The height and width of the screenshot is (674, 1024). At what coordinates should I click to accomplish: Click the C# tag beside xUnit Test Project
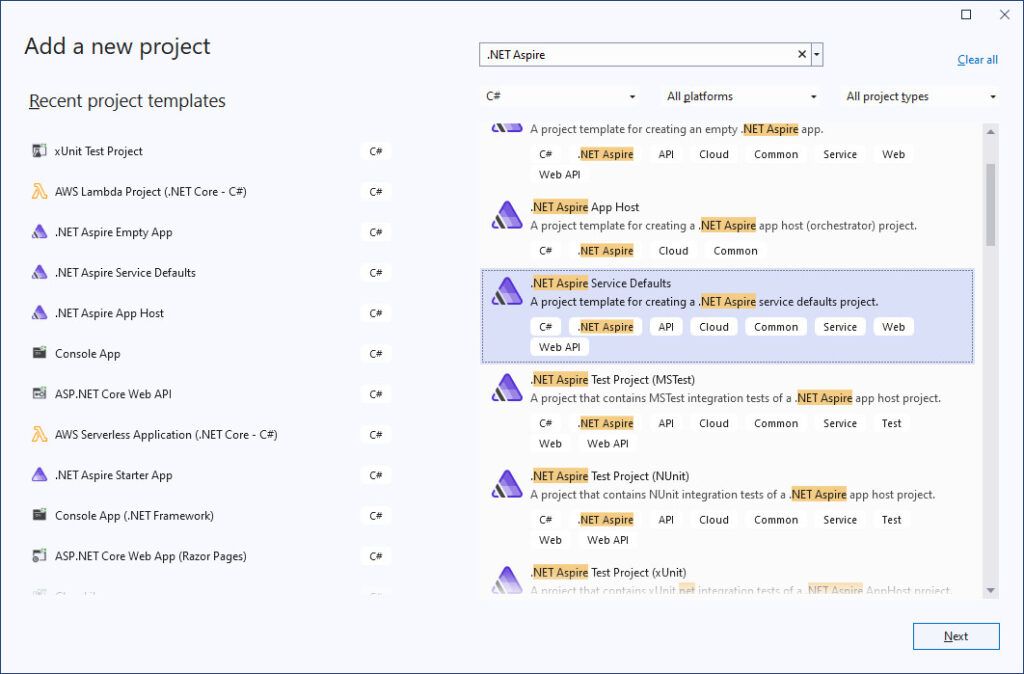376,151
